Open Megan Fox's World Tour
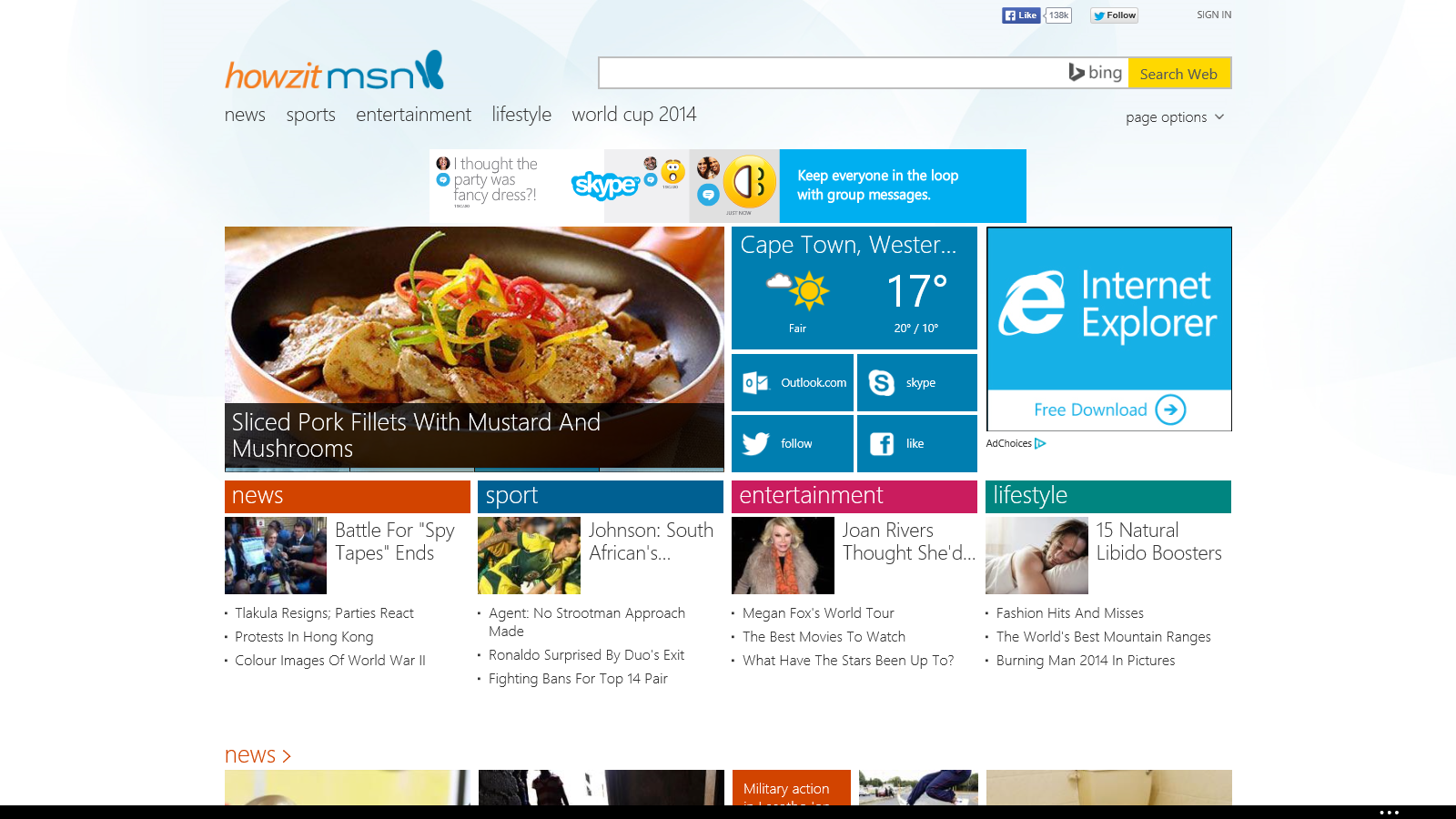Screen dimensions: 1456x819 [x=818, y=613]
